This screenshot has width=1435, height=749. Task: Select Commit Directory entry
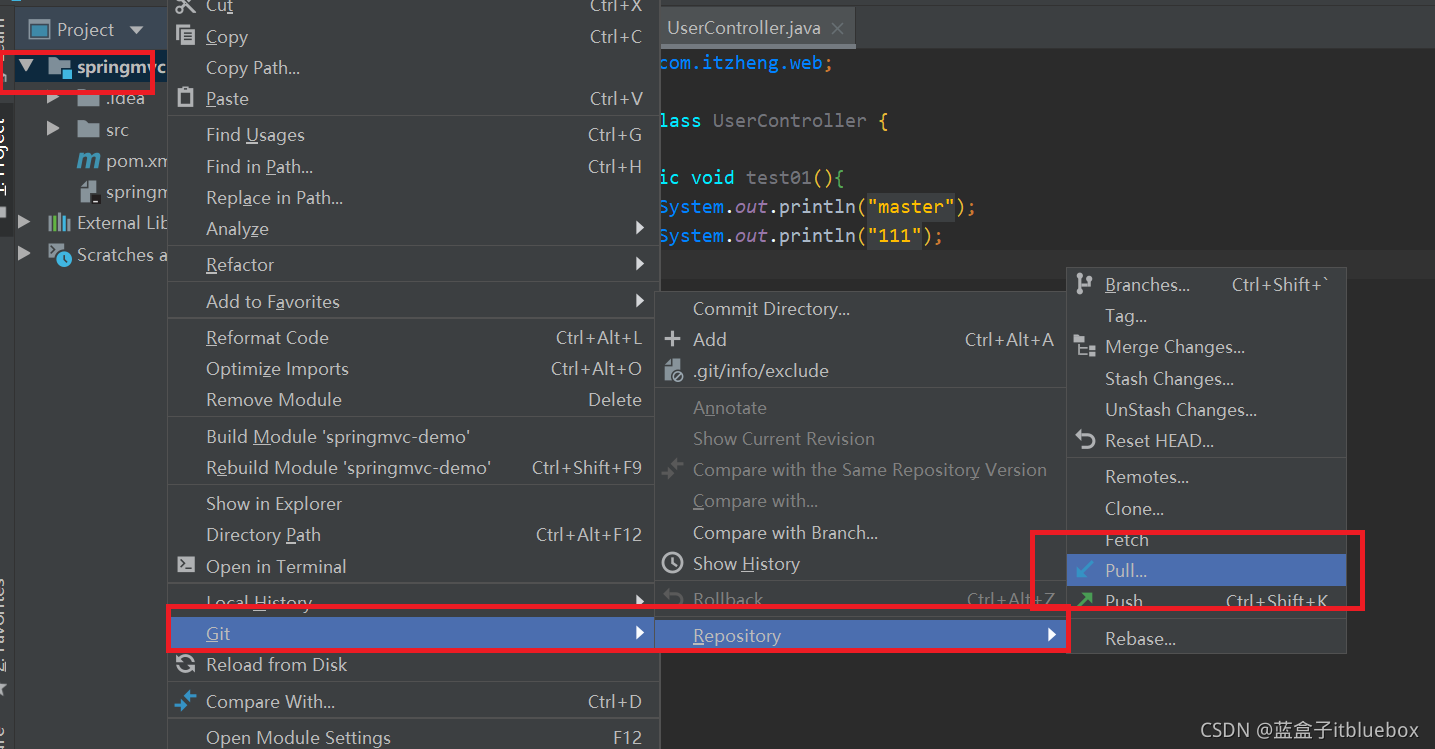(861, 309)
